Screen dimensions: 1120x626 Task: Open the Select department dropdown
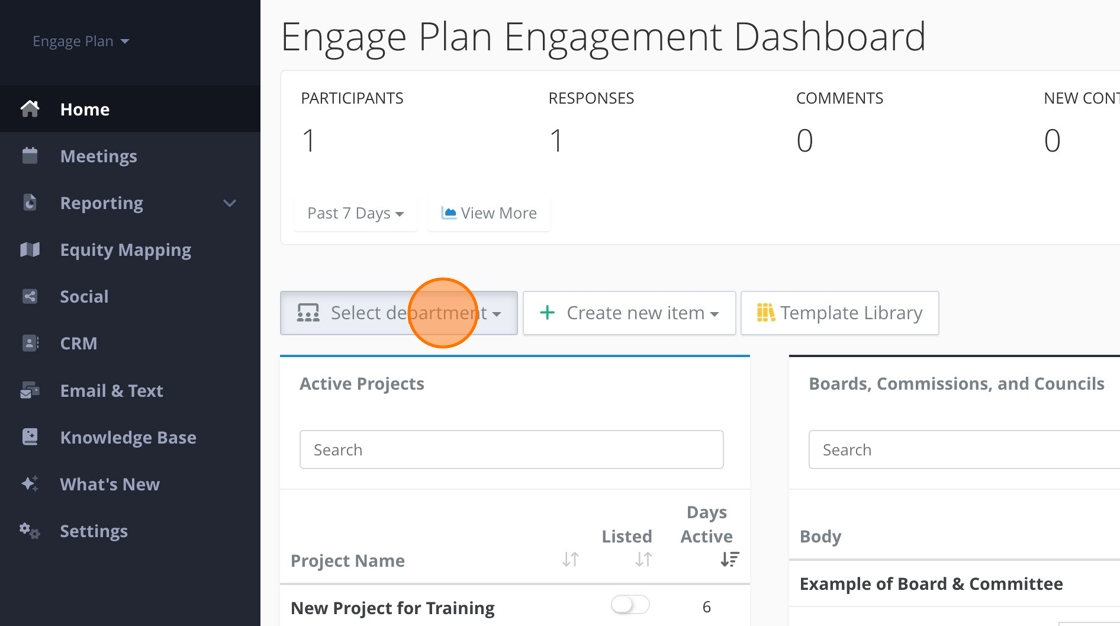(x=398, y=313)
